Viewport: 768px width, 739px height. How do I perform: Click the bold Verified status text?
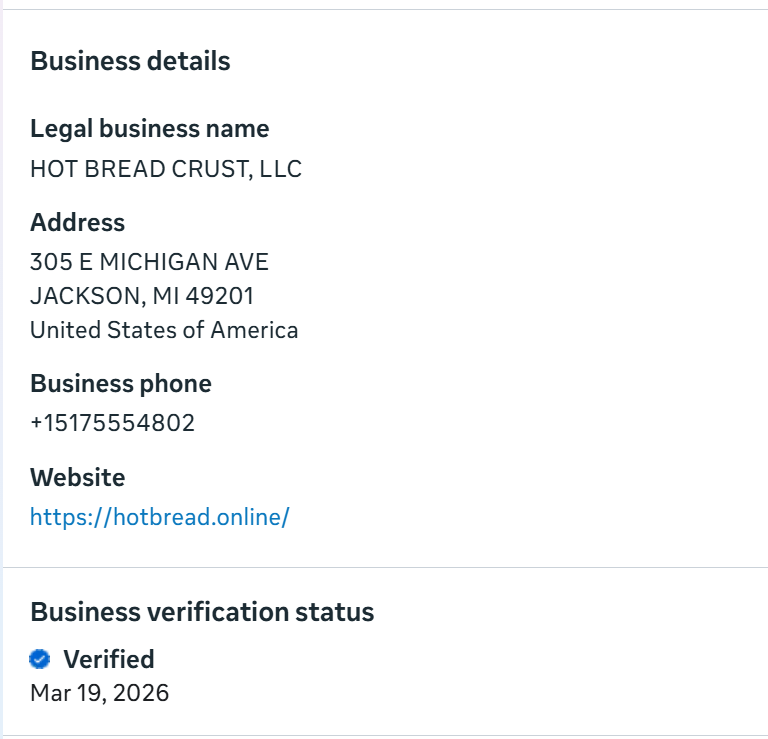pos(109,659)
